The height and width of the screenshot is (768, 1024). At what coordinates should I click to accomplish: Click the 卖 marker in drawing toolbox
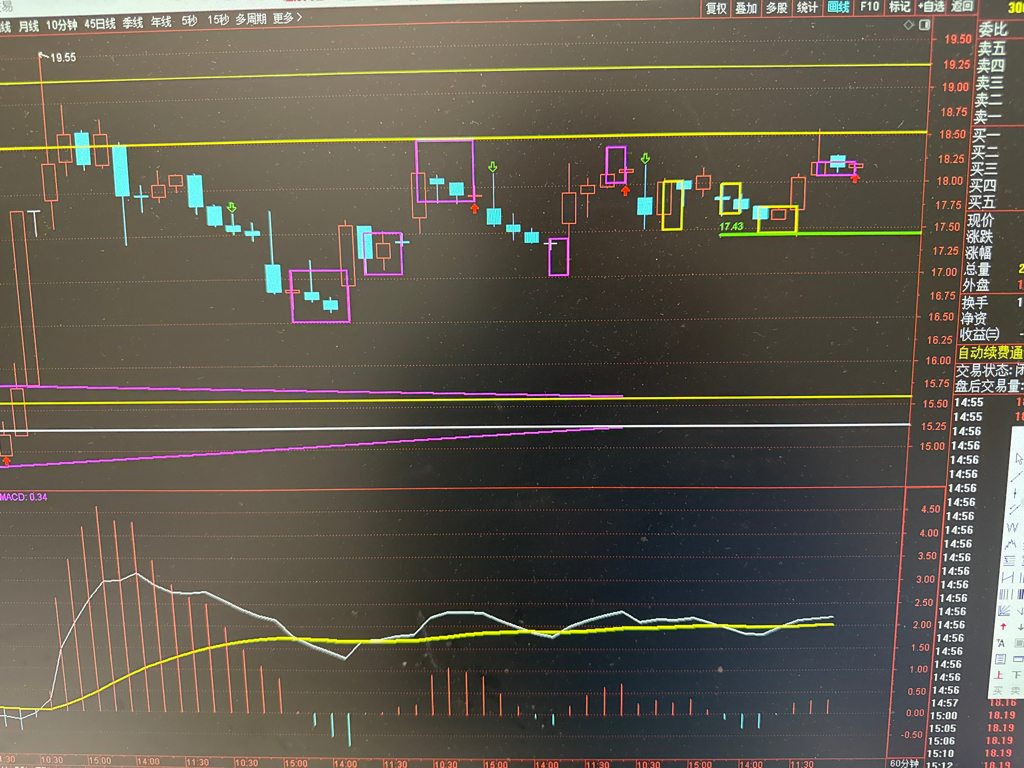(1016, 690)
